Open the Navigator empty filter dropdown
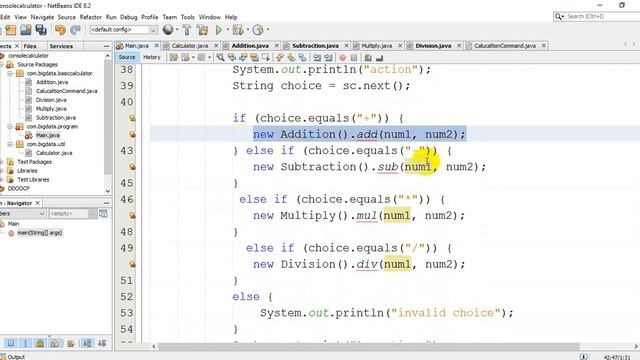 (92, 213)
